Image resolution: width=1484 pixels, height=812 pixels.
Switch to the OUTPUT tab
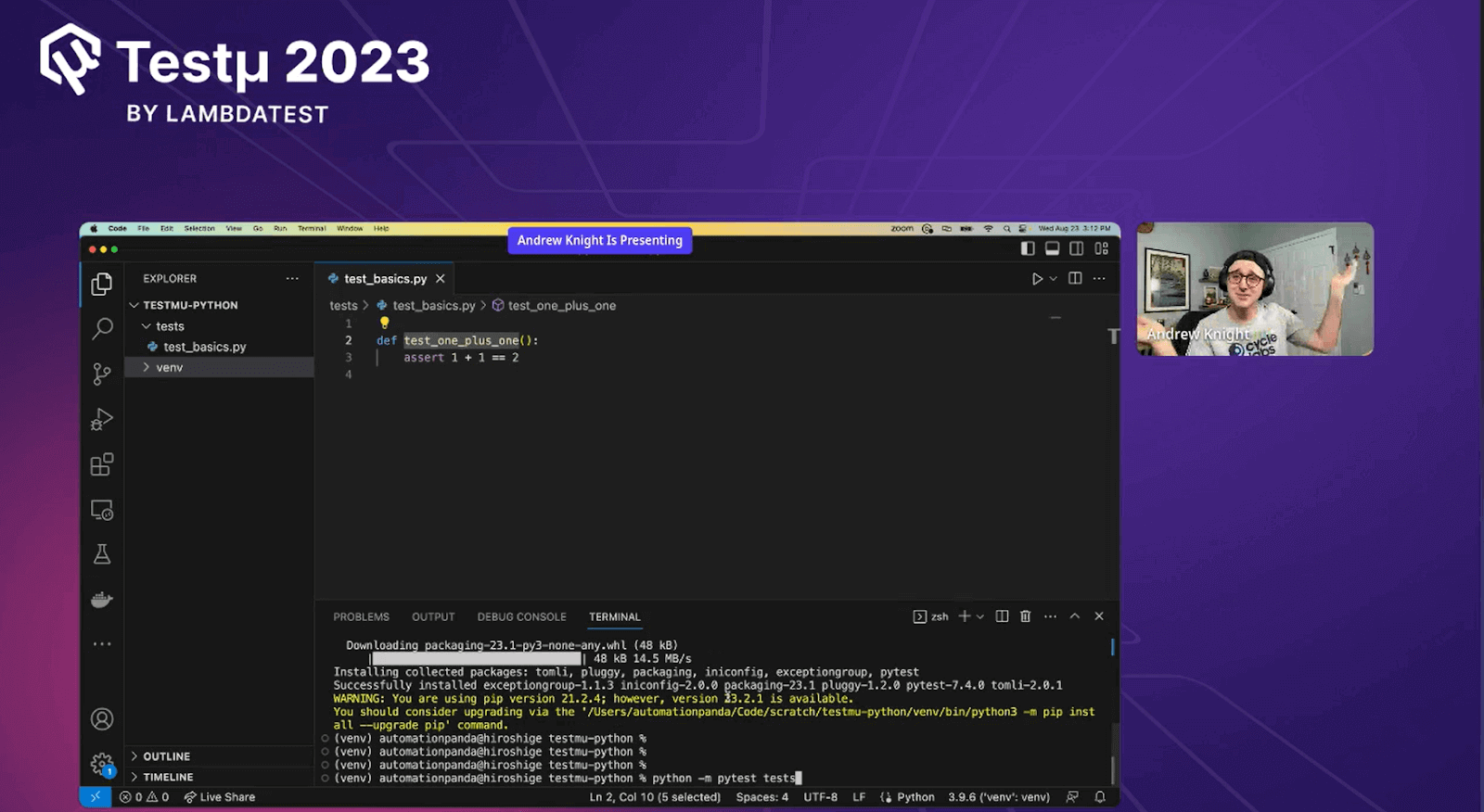(x=433, y=617)
